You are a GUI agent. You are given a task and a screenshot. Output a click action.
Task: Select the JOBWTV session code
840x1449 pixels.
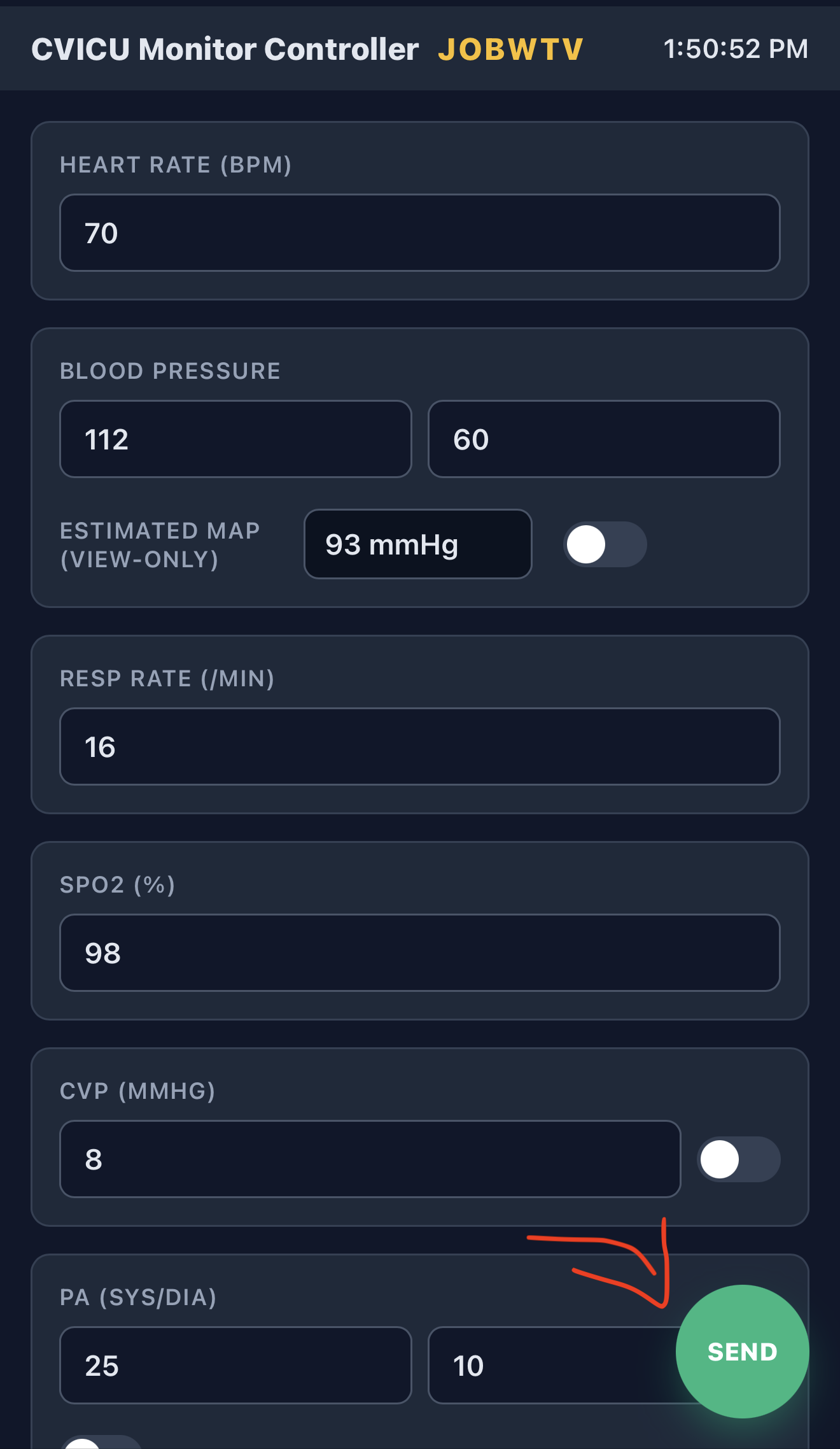(x=510, y=48)
